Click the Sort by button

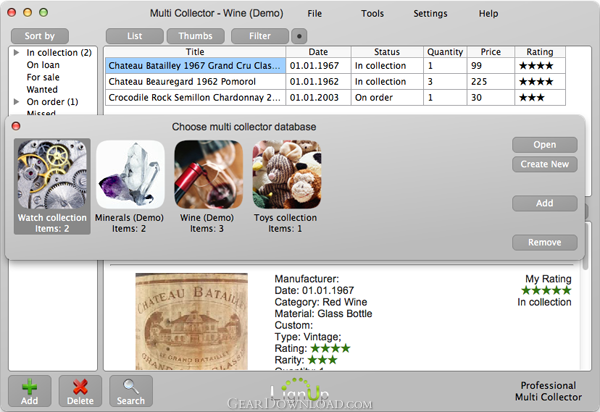coord(40,36)
